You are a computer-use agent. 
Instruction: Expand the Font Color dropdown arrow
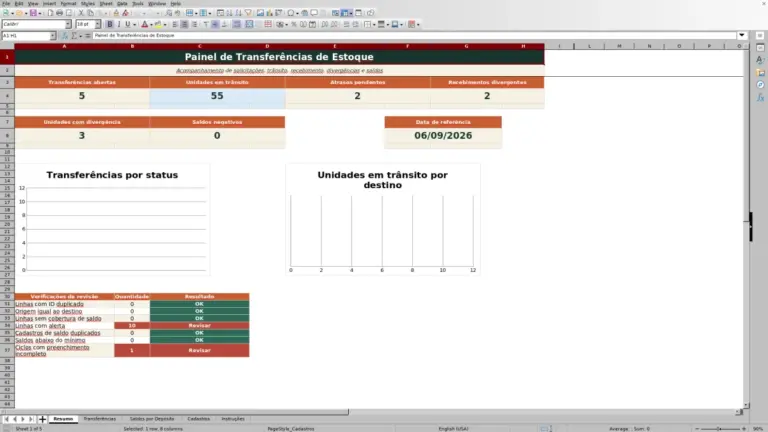coord(151,24)
